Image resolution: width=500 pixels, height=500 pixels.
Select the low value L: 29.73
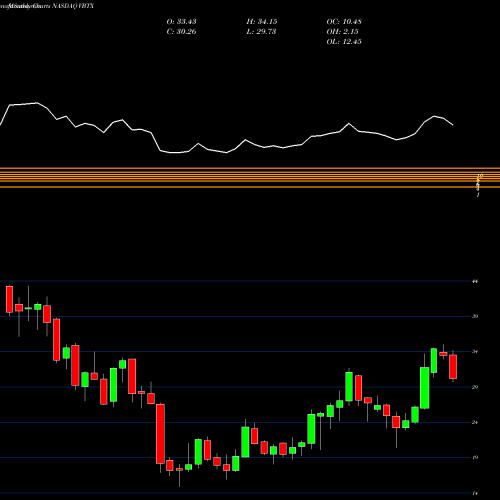[x=261, y=32]
